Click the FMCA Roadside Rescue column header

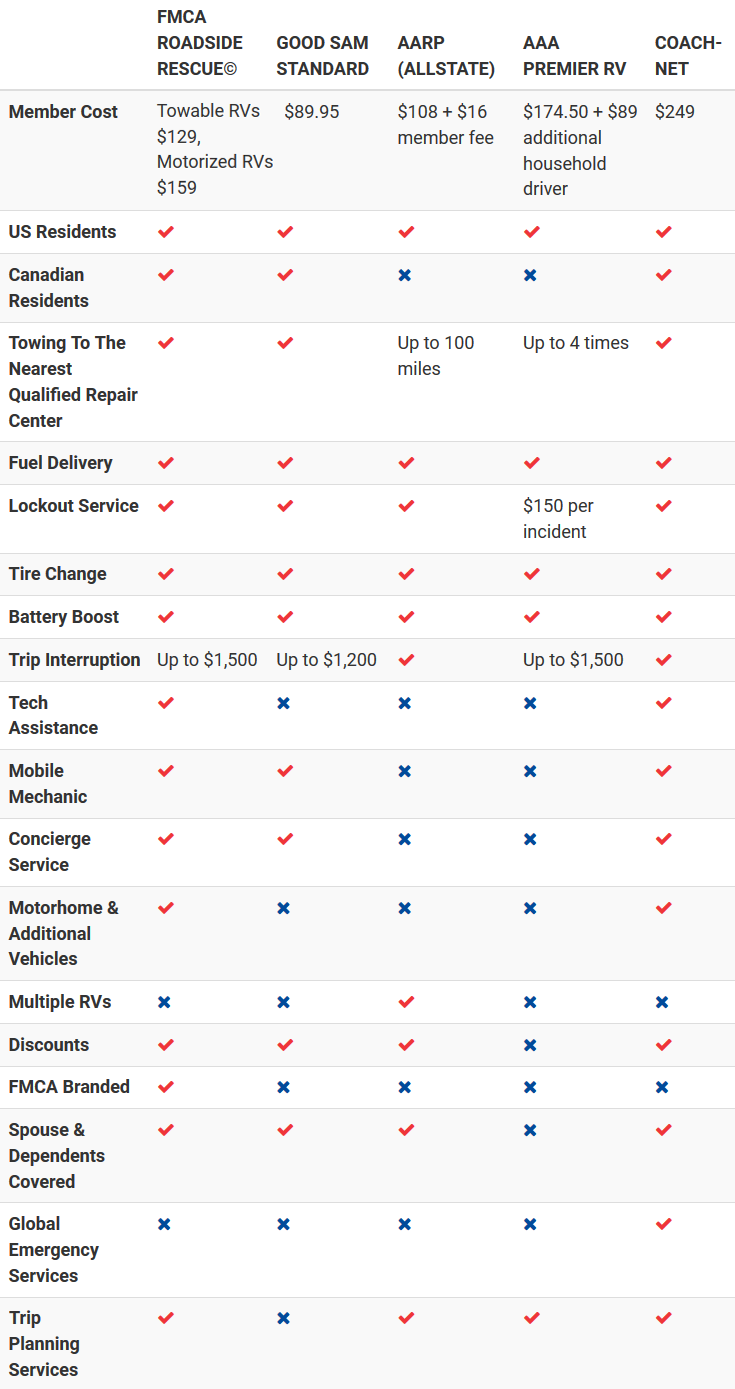(x=200, y=43)
